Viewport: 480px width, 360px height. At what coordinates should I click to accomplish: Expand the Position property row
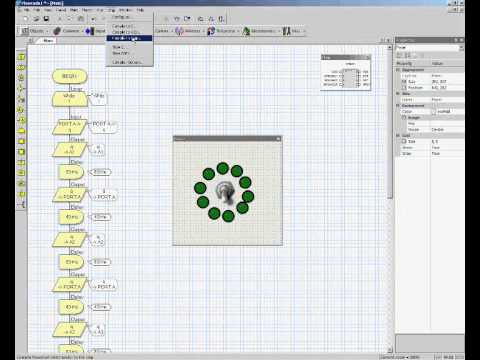404,87
